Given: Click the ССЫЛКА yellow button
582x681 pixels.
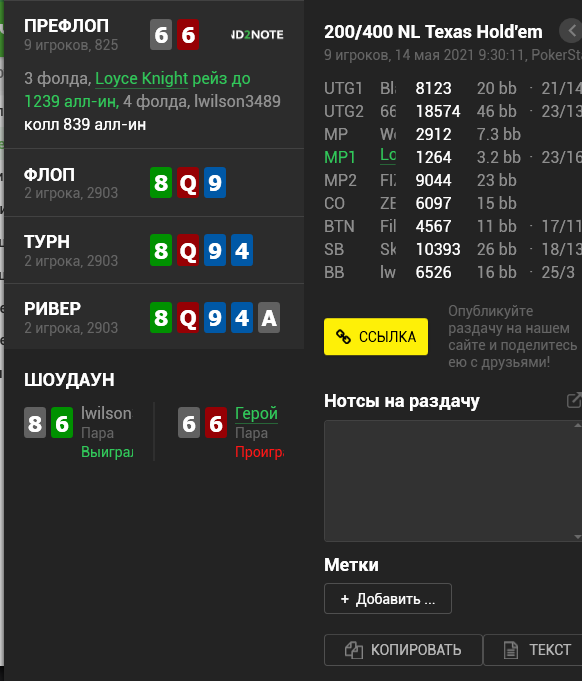Looking at the screenshot, I should [x=376, y=337].
